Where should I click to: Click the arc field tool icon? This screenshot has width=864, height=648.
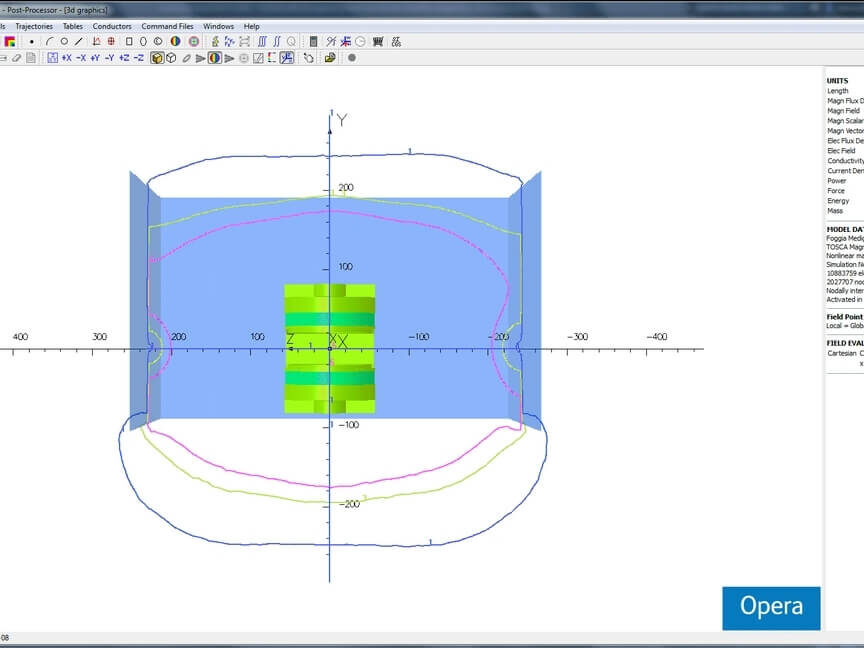coord(49,42)
